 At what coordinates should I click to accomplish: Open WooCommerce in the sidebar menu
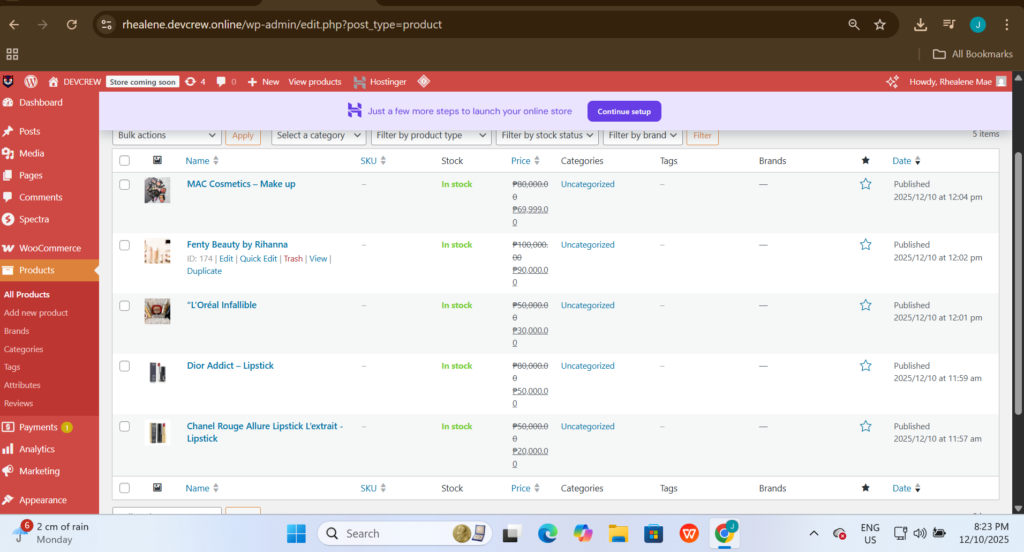49,248
